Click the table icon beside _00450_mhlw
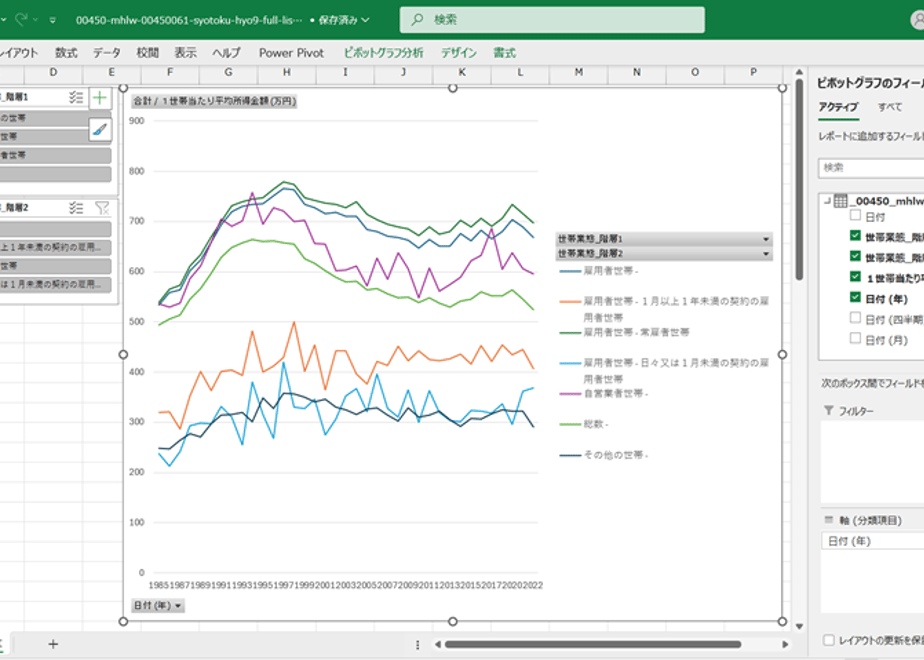Viewport: 924px width, 660px height. click(840, 201)
